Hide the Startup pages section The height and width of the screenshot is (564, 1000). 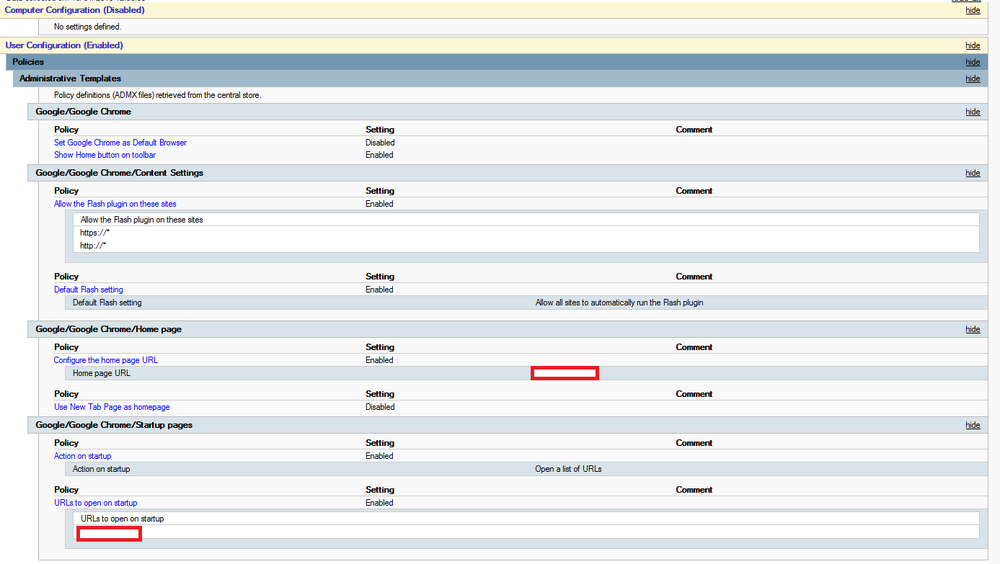973,425
